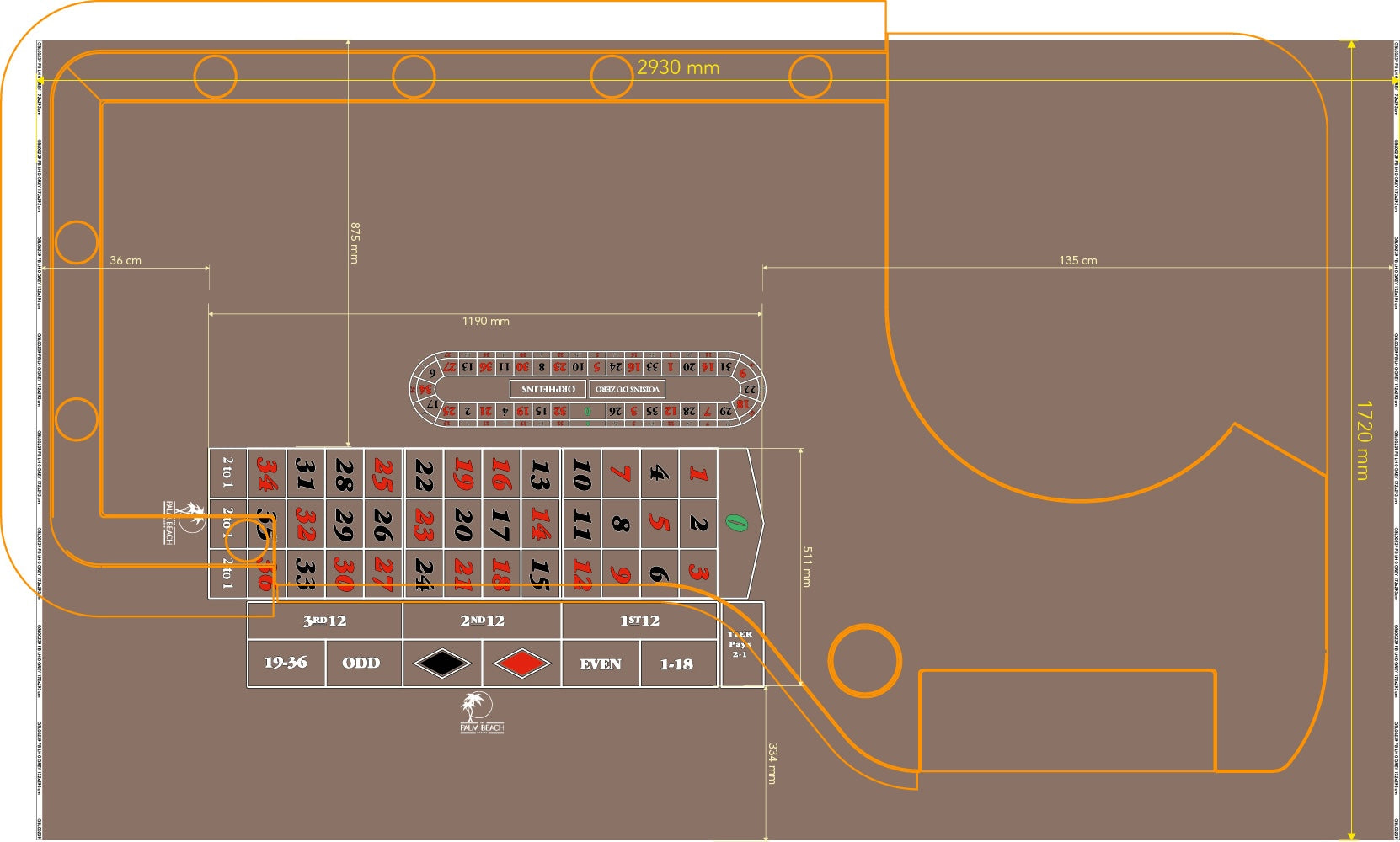Click large red 9 on the betting grid
This screenshot has height=842, width=1400.
click(621, 573)
